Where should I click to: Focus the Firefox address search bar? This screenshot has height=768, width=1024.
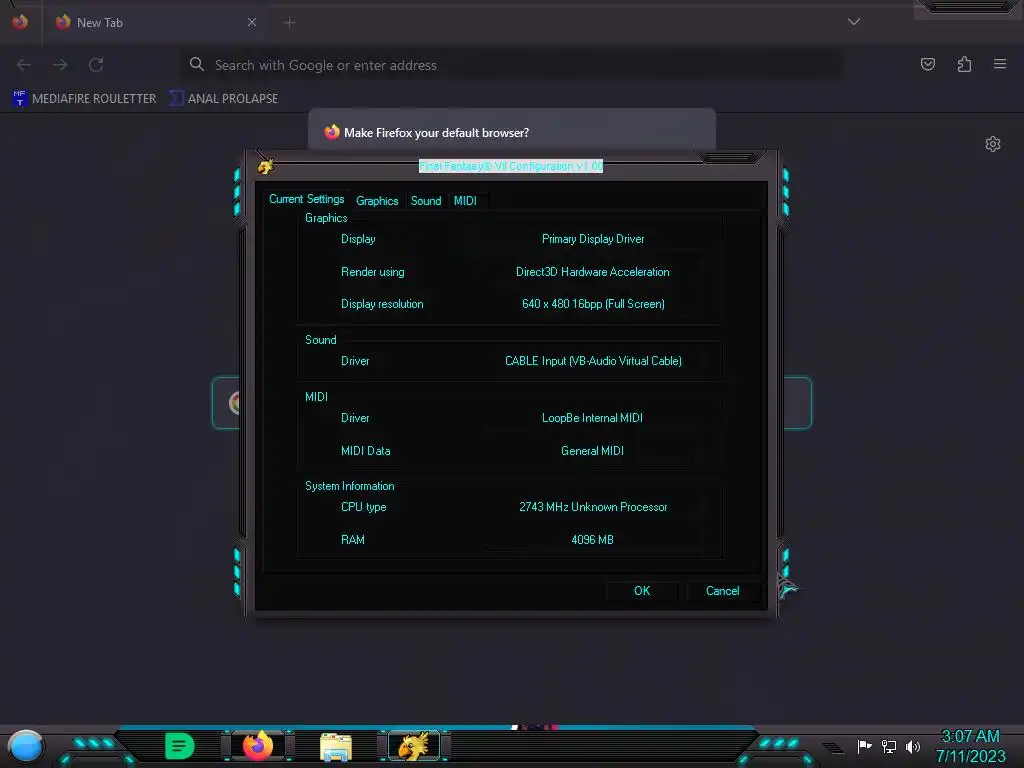pos(511,65)
